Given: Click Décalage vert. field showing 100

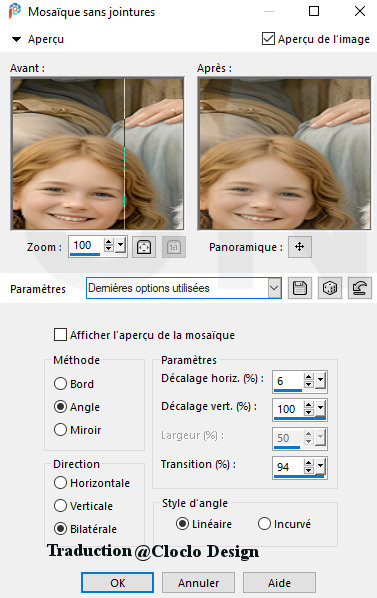Looking at the screenshot, I should point(288,409).
